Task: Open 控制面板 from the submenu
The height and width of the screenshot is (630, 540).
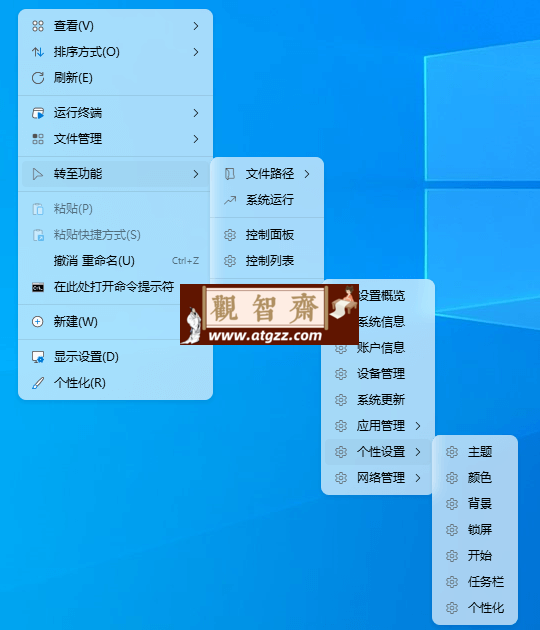Action: 267,235
